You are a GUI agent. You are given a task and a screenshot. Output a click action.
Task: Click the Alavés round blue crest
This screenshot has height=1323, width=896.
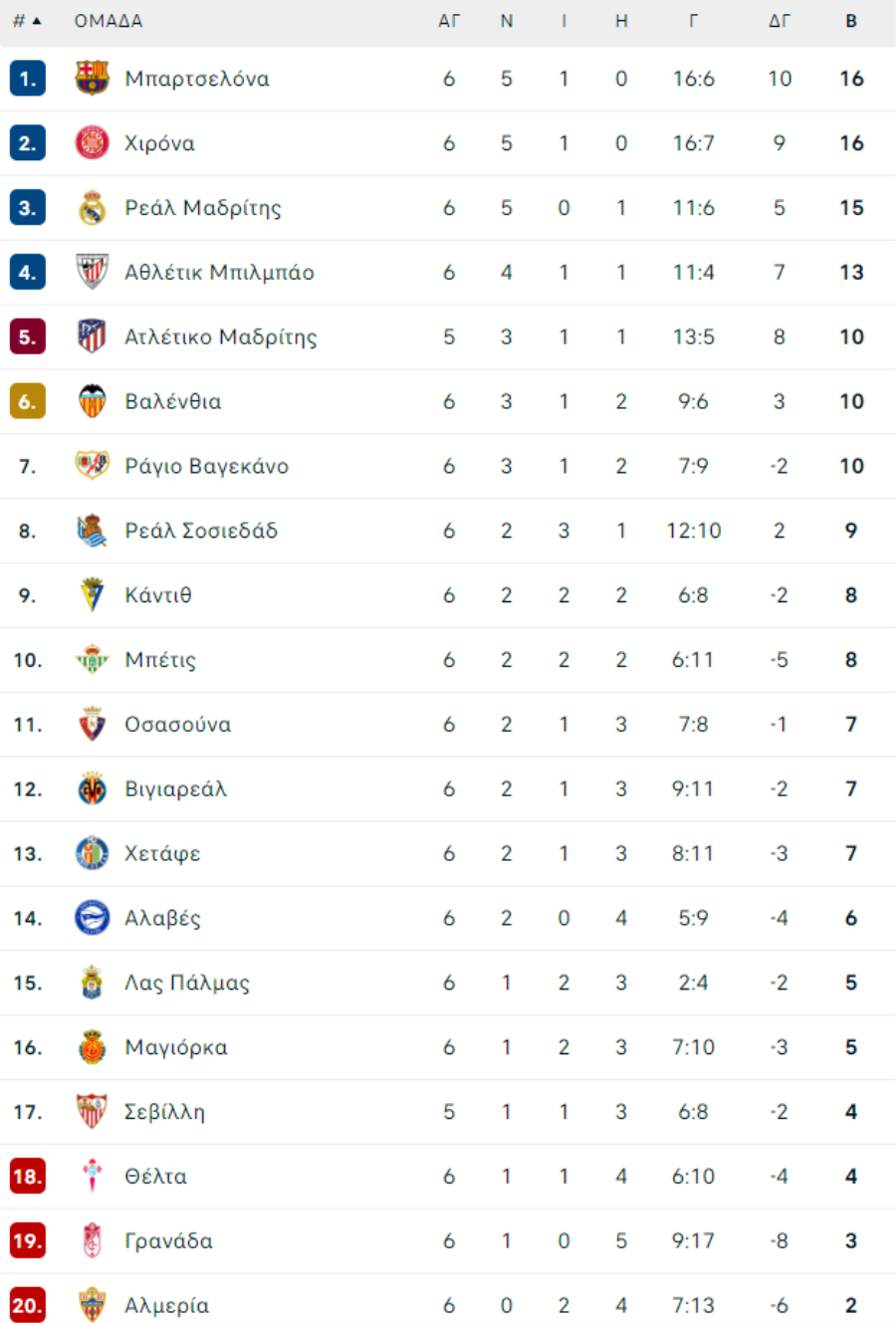[92, 918]
